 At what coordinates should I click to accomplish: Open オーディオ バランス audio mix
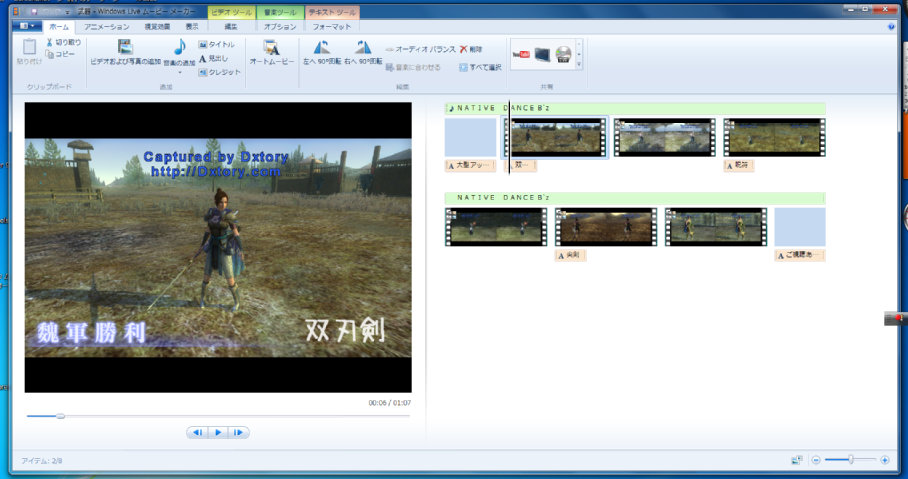click(x=421, y=50)
